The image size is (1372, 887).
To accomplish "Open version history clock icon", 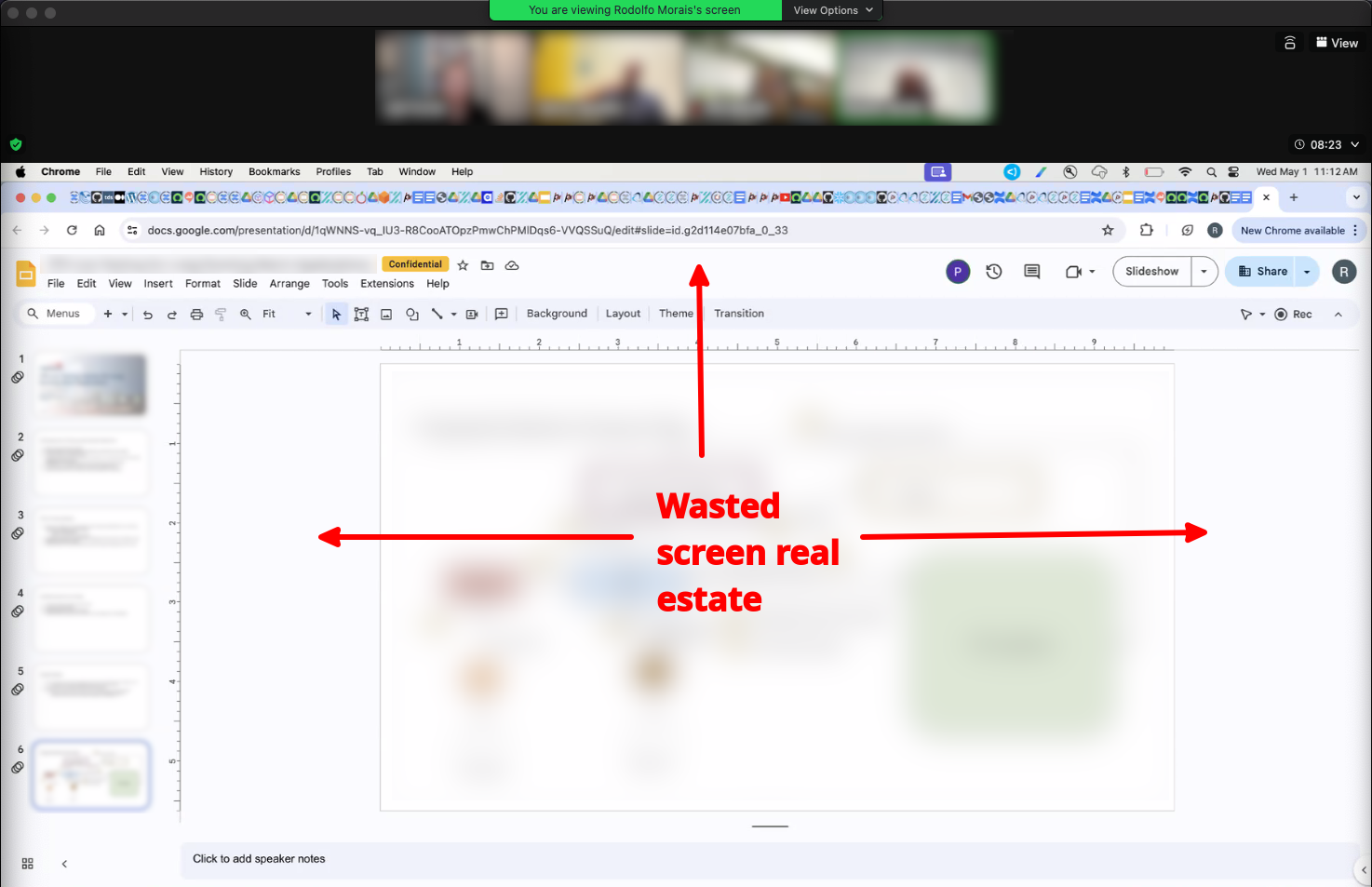I will 994,272.
